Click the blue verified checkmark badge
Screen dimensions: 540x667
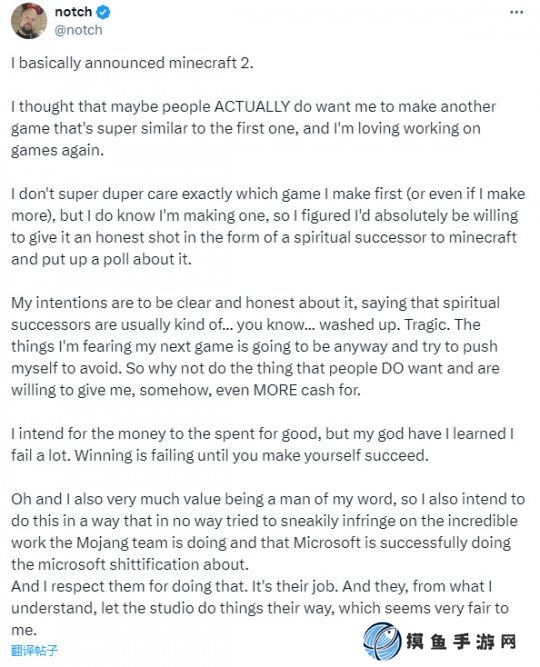point(103,12)
